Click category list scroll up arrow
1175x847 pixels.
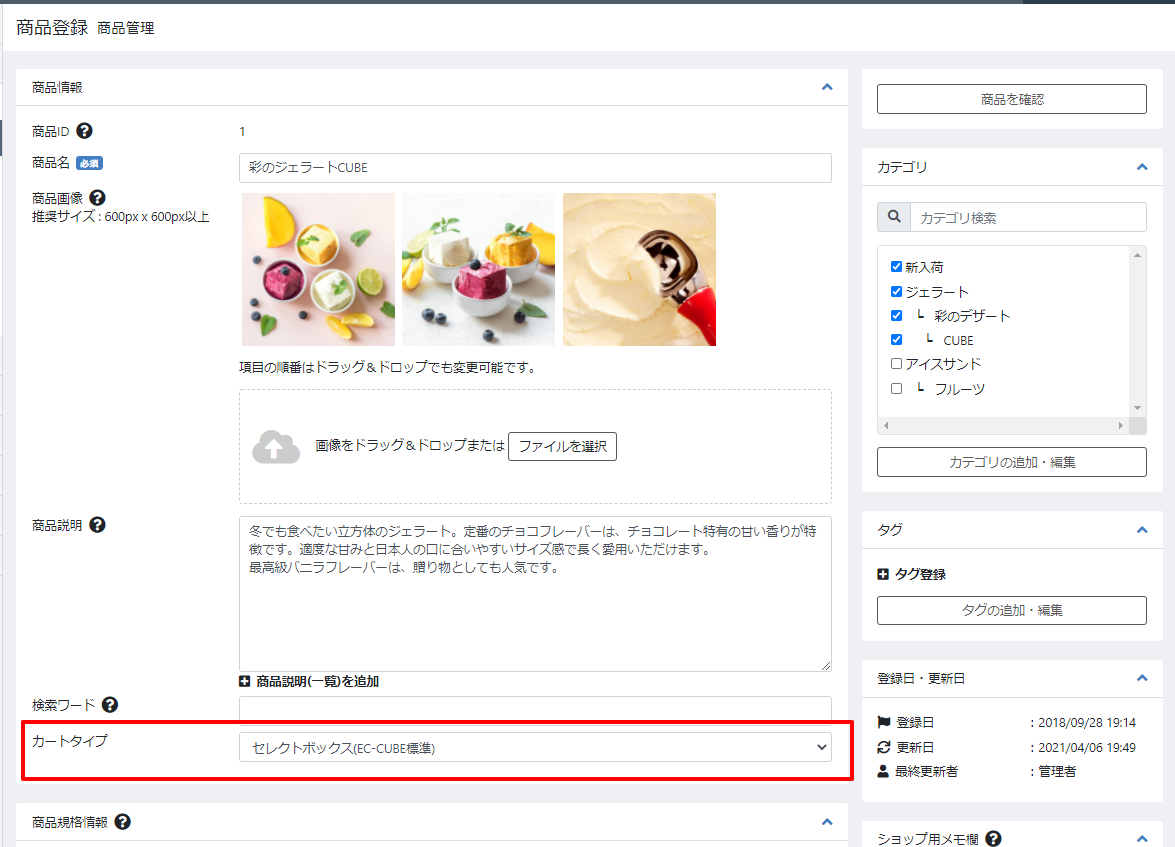click(x=1138, y=256)
